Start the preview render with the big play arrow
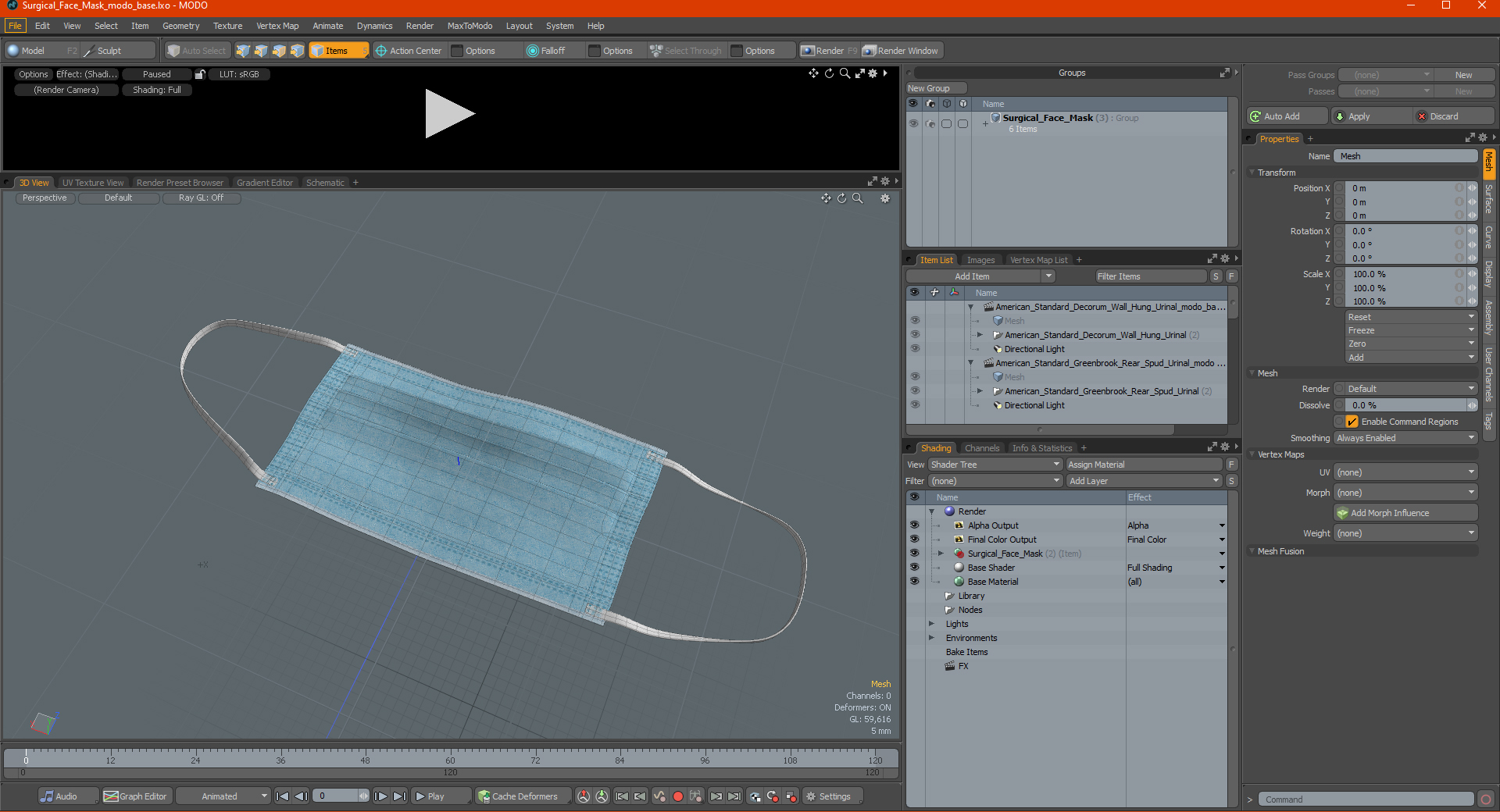Screen dimensions: 1500x812 click(x=449, y=114)
